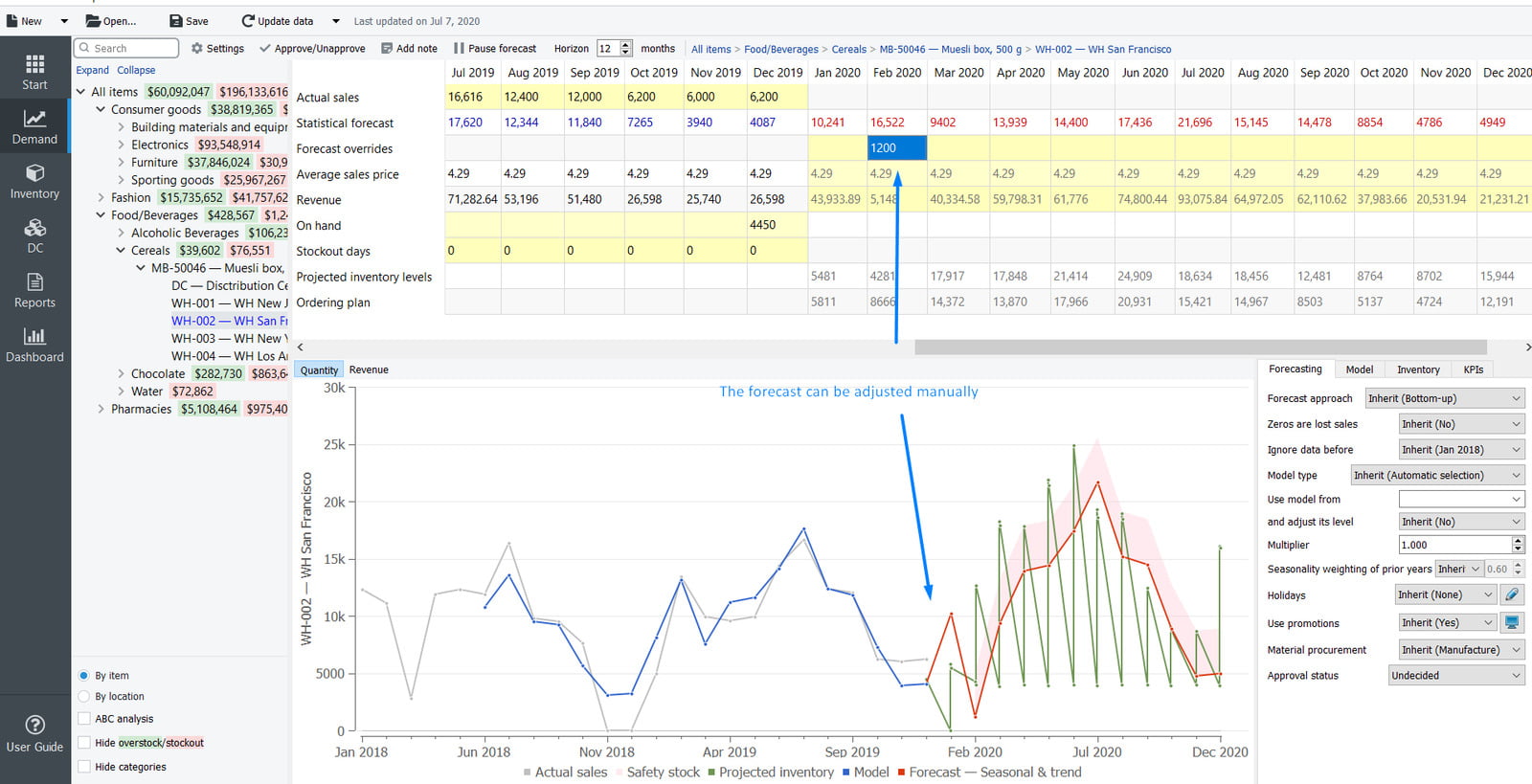Select Feb 2020 forecast override cell

tap(897, 147)
